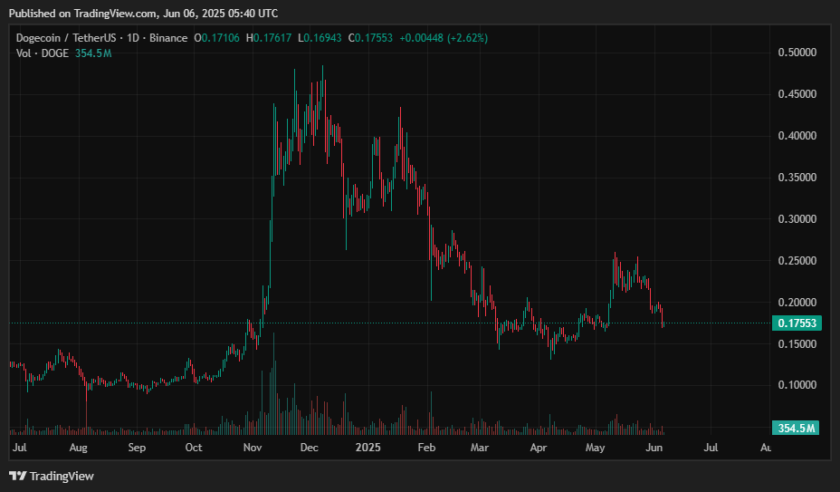Click the 354.5M volume value in legend
This screenshot has height=492, width=840.
tap(93, 51)
